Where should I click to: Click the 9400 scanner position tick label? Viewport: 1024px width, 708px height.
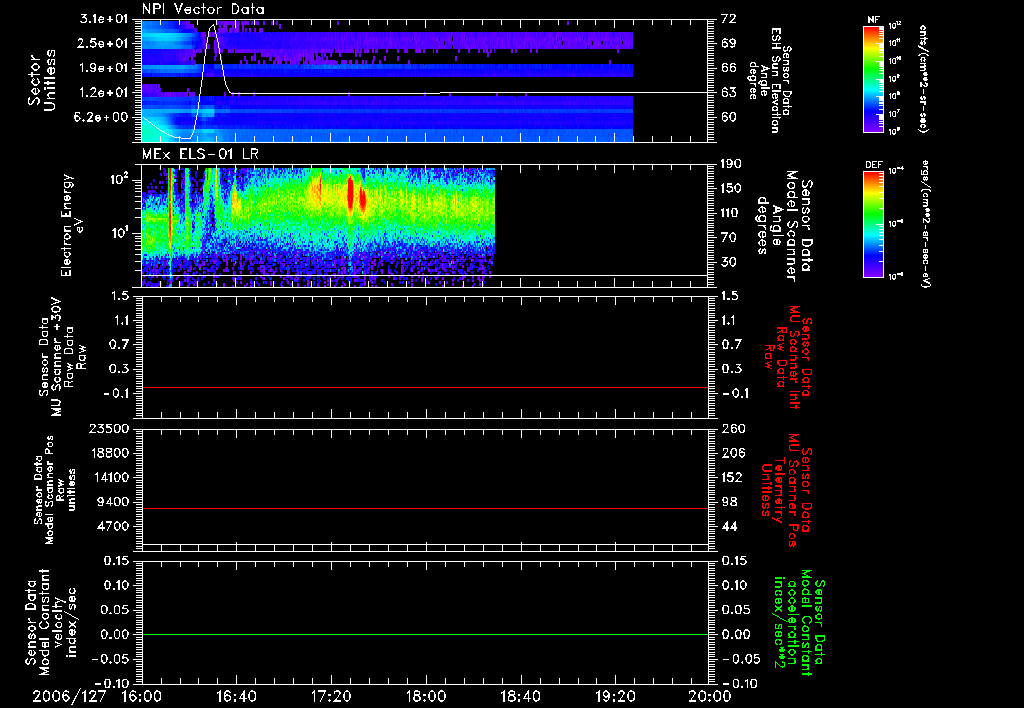point(114,502)
